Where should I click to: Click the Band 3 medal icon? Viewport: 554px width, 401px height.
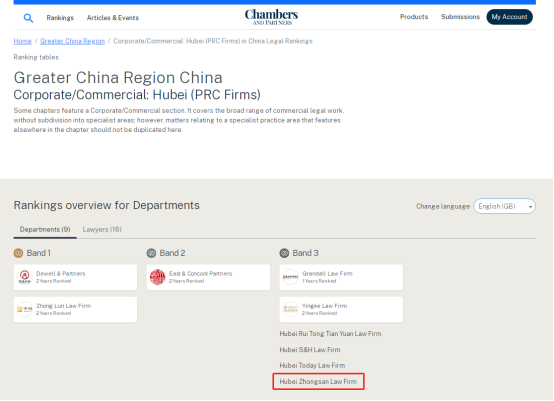click(284, 253)
